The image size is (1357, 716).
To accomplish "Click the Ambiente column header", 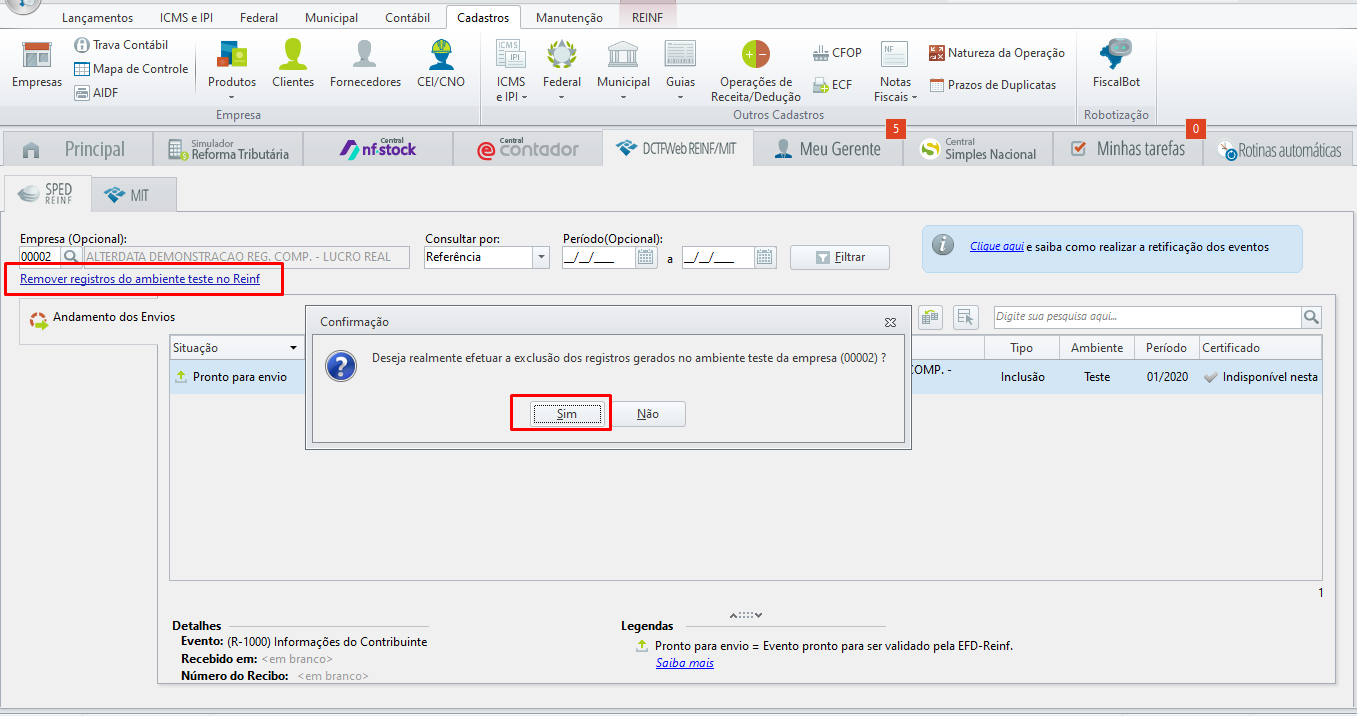I will [1097, 348].
